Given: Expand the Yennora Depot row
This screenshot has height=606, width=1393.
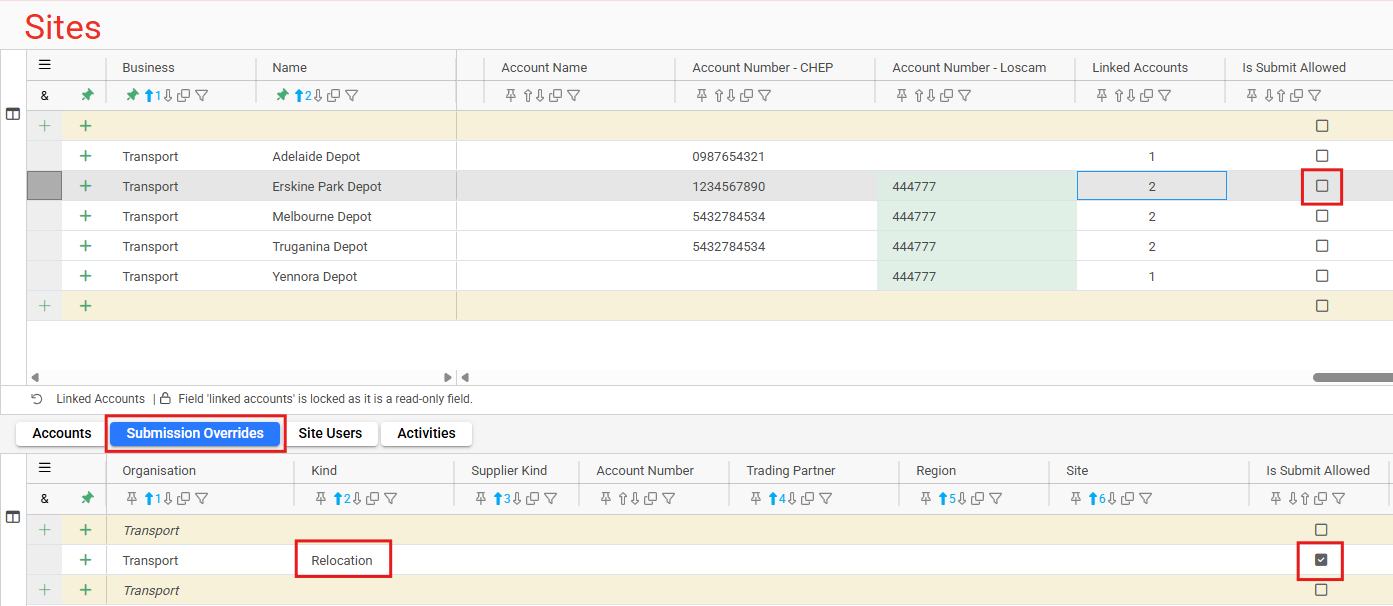Looking at the screenshot, I should (85, 276).
